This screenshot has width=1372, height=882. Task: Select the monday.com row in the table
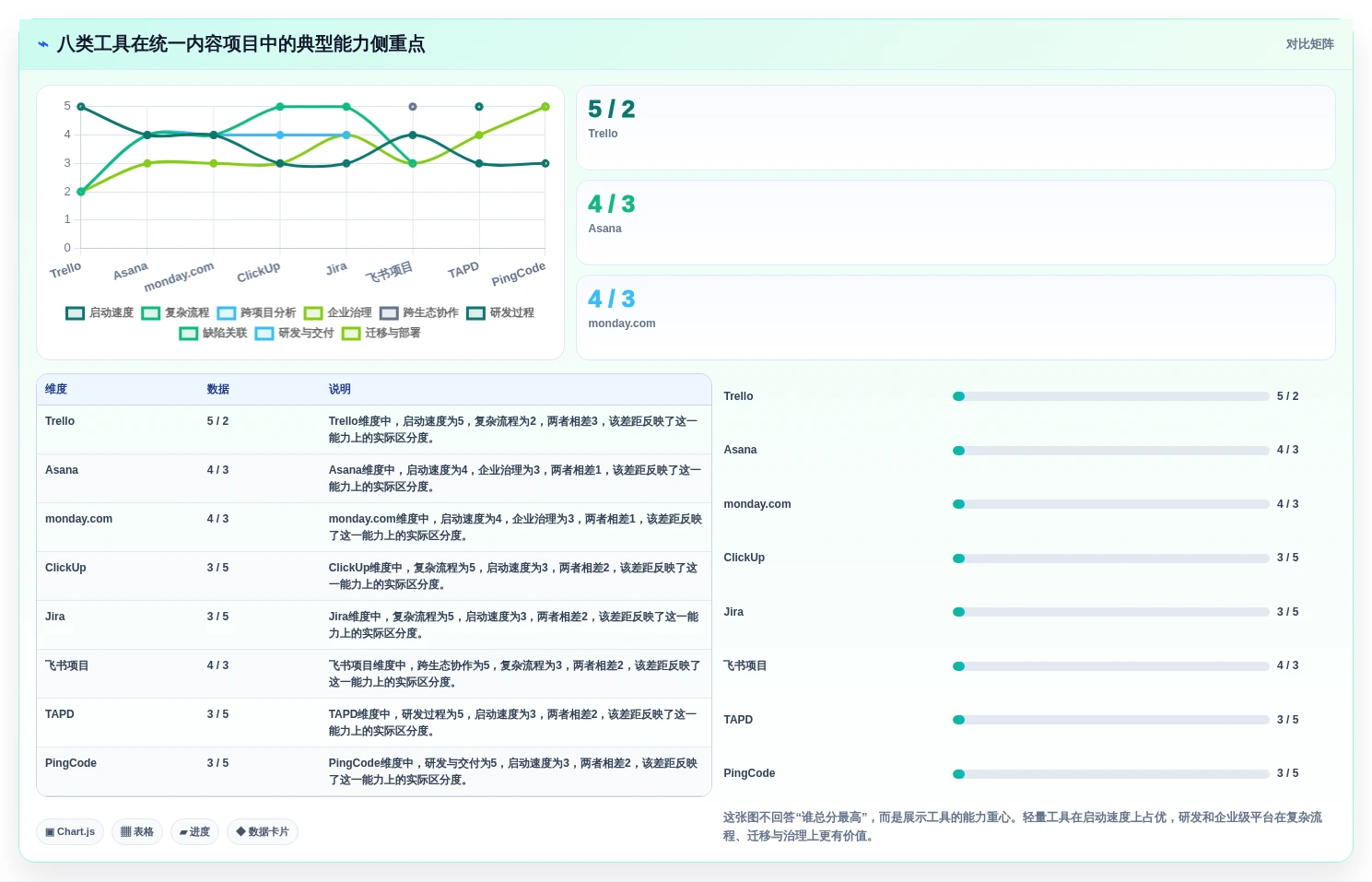click(x=374, y=527)
